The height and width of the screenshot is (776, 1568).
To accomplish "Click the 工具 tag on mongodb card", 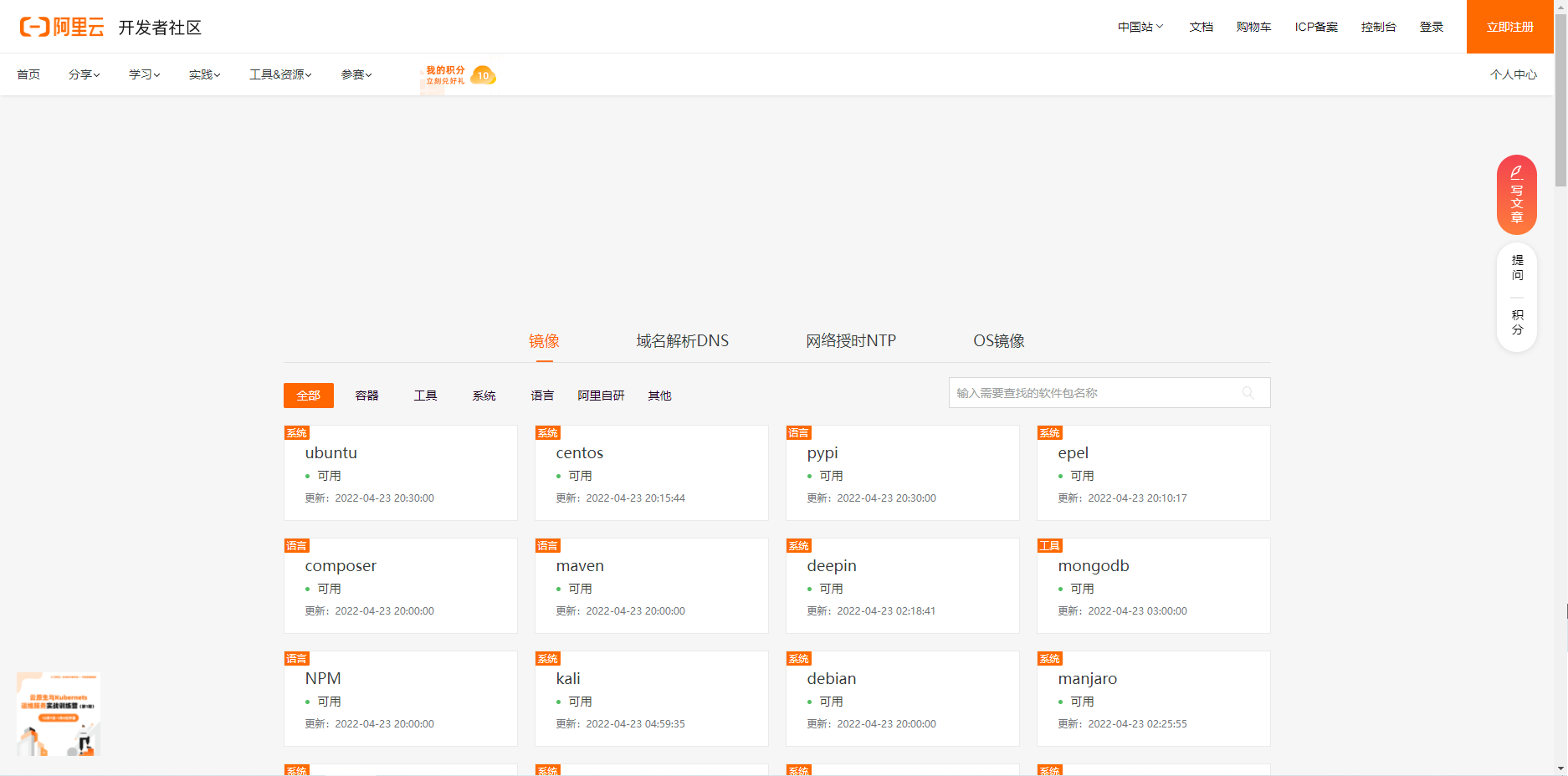I will pos(1049,545).
